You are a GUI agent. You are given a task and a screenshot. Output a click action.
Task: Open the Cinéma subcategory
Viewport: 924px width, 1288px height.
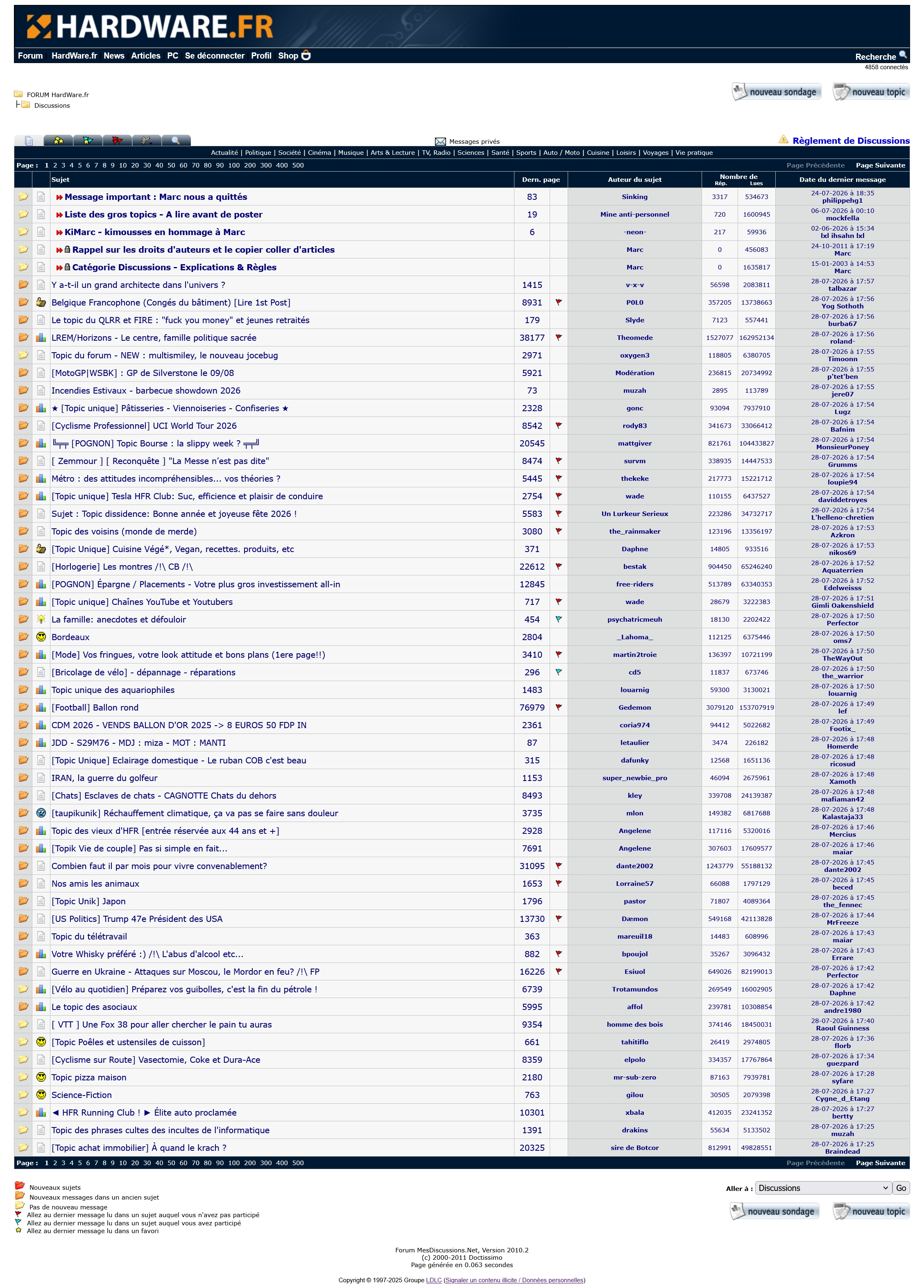[319, 153]
